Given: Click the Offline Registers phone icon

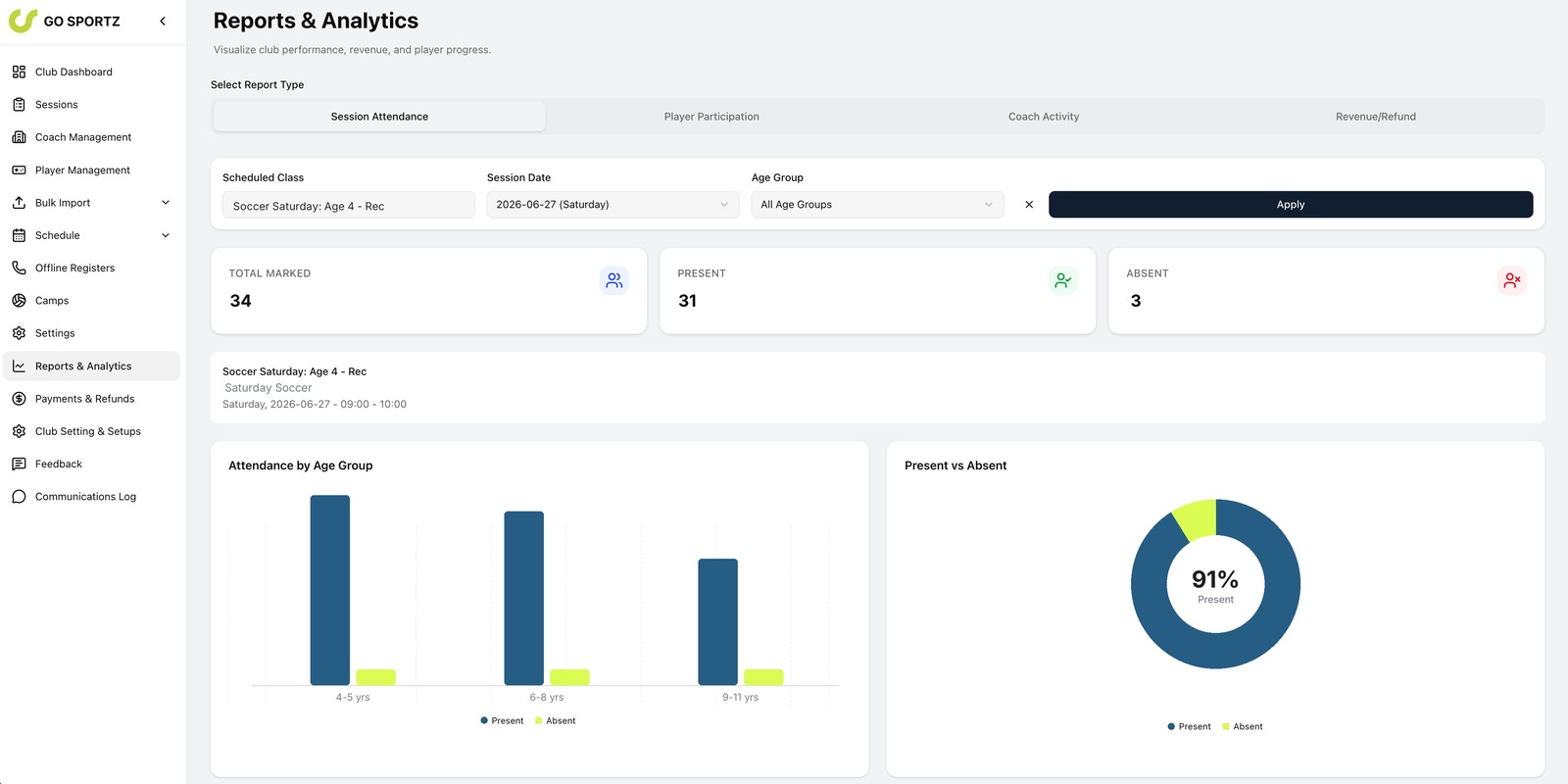Looking at the screenshot, I should pyautogui.click(x=19, y=268).
